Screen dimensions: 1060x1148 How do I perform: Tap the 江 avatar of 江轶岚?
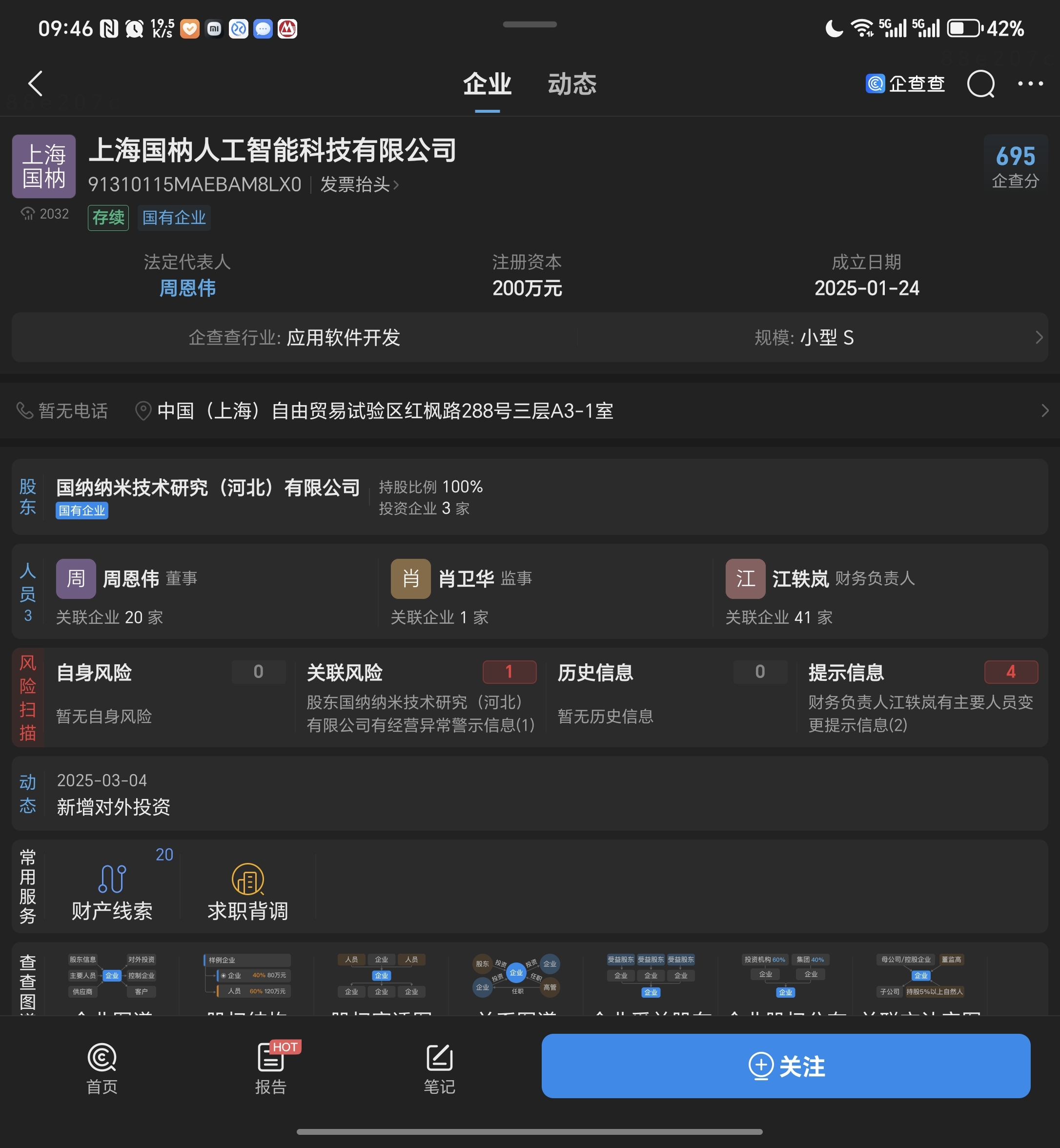pyautogui.click(x=745, y=578)
